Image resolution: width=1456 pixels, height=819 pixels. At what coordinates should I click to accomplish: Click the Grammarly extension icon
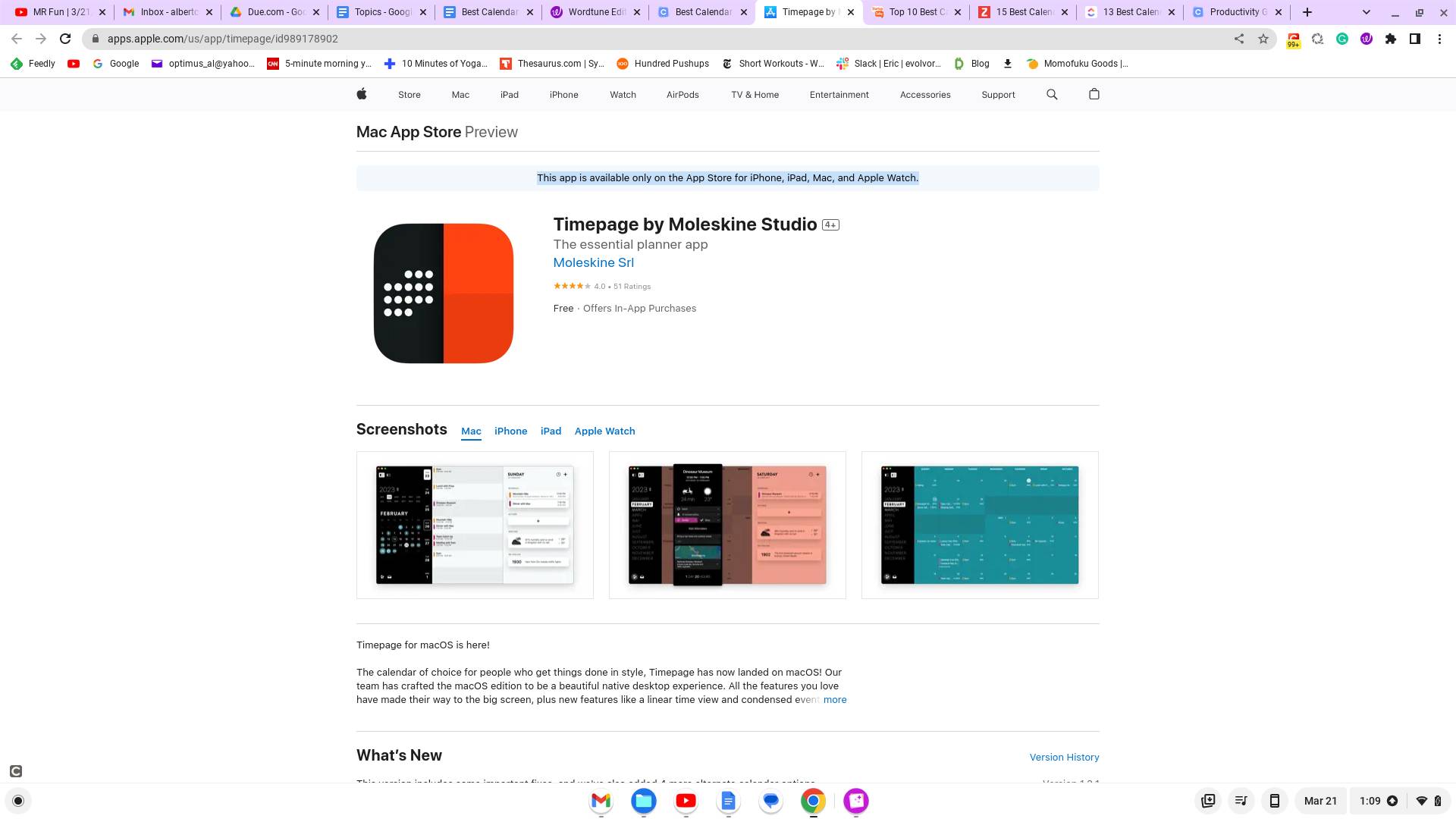coord(1342,39)
